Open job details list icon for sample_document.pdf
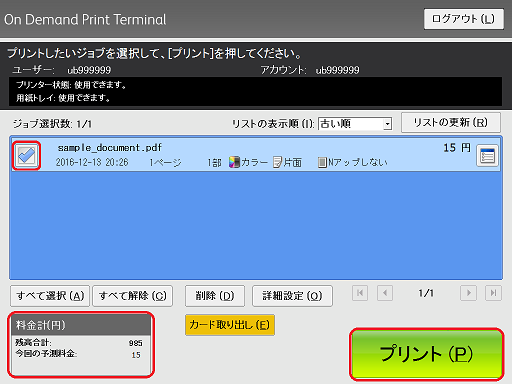 487,155
